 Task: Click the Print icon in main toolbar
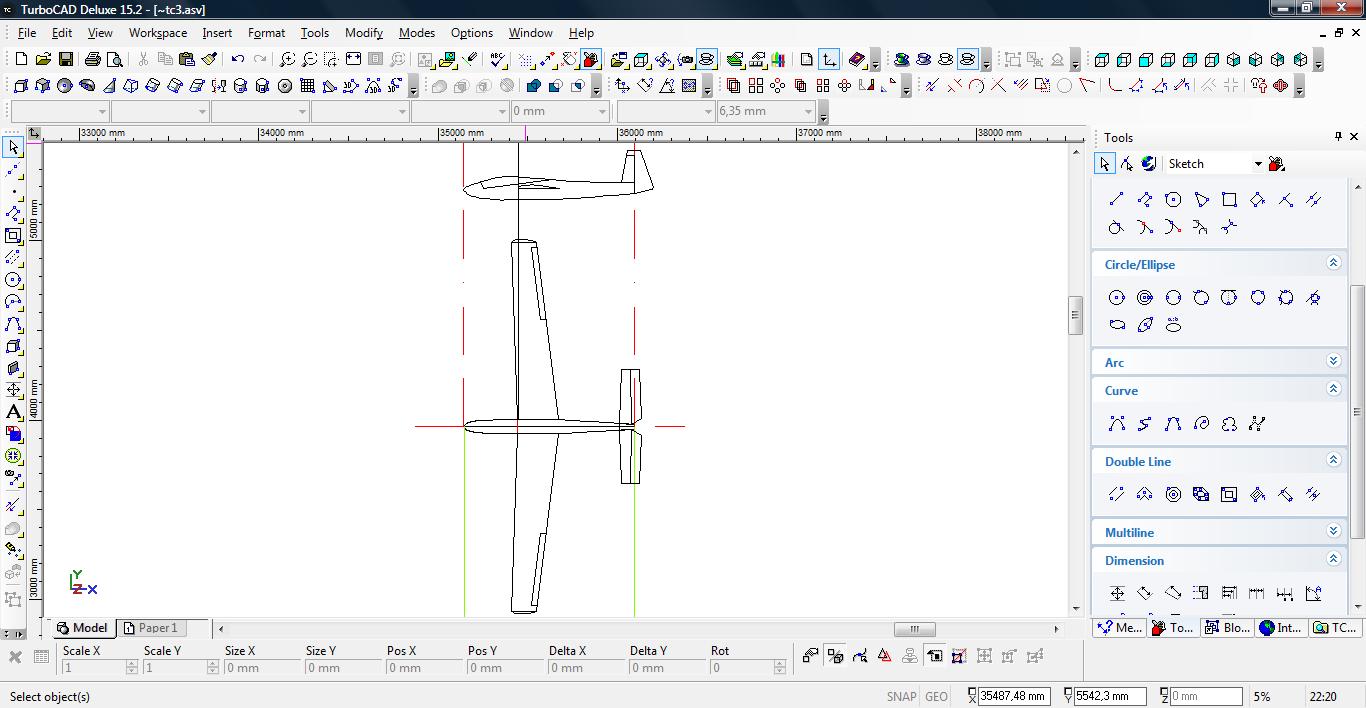pos(93,60)
